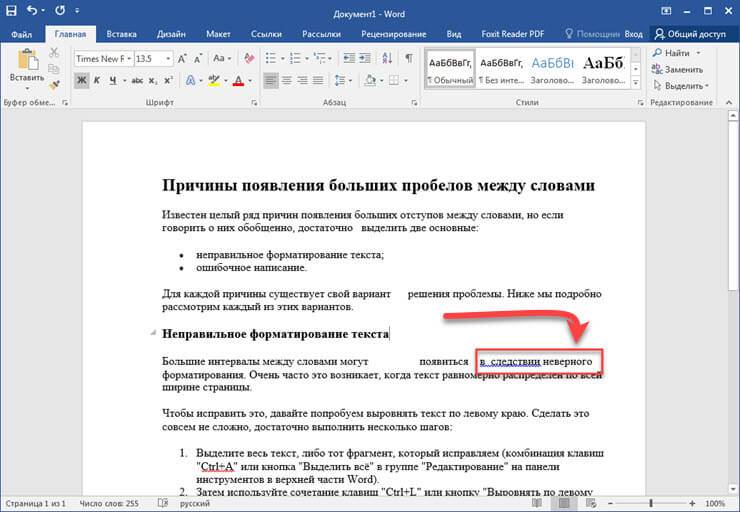The height and width of the screenshot is (512, 740).
Task: Align text to the left
Action: 270,81
